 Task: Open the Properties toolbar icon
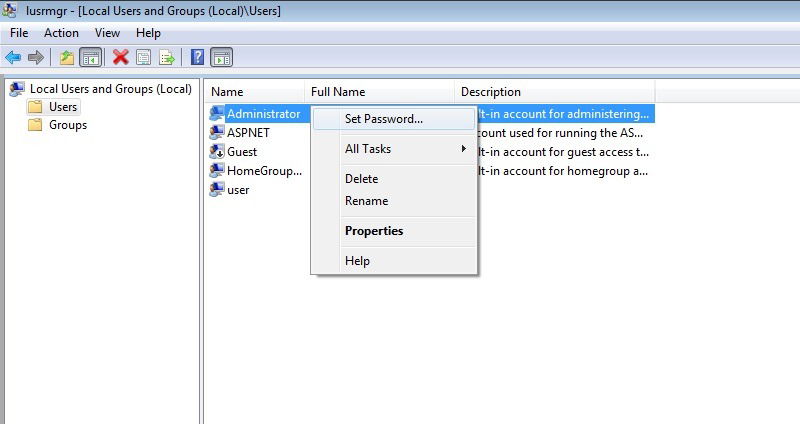pos(144,57)
